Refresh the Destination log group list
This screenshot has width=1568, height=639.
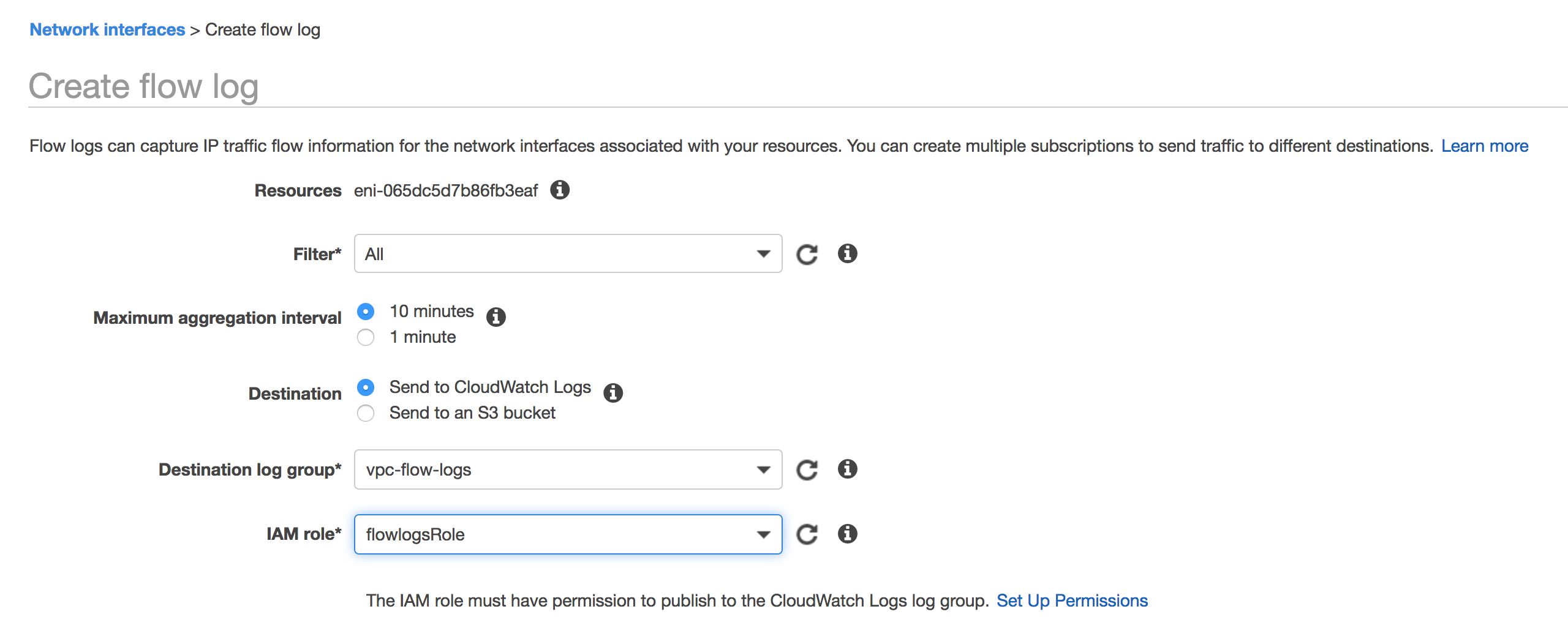click(x=807, y=469)
